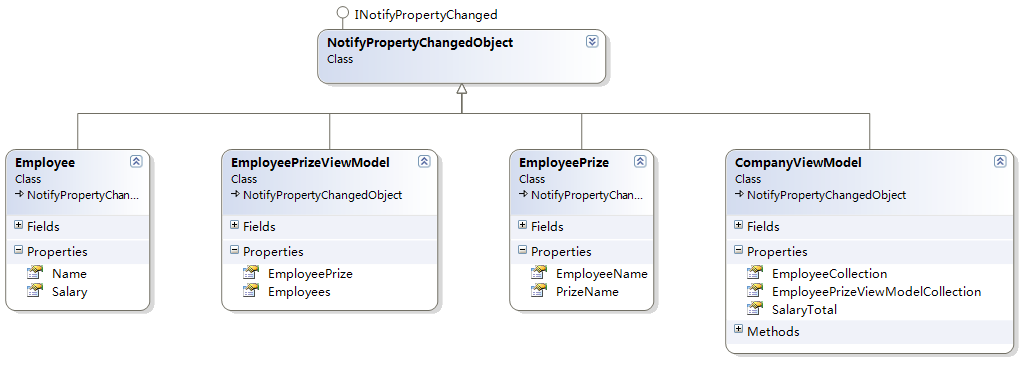Select the Employee class title
The height and width of the screenshot is (372, 1024).
click(44, 163)
